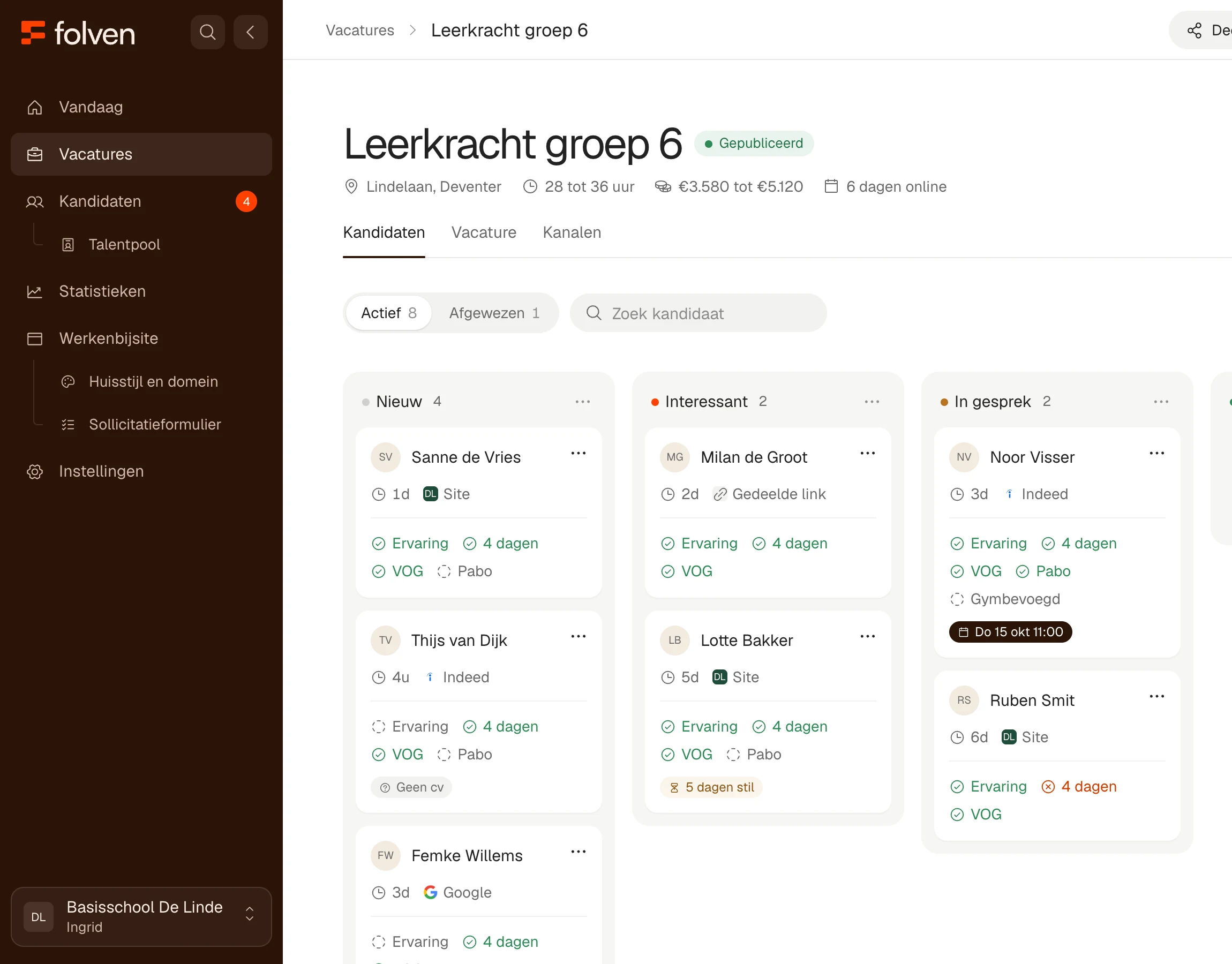Click the Geen cv tag on Thijs' card

point(411,787)
